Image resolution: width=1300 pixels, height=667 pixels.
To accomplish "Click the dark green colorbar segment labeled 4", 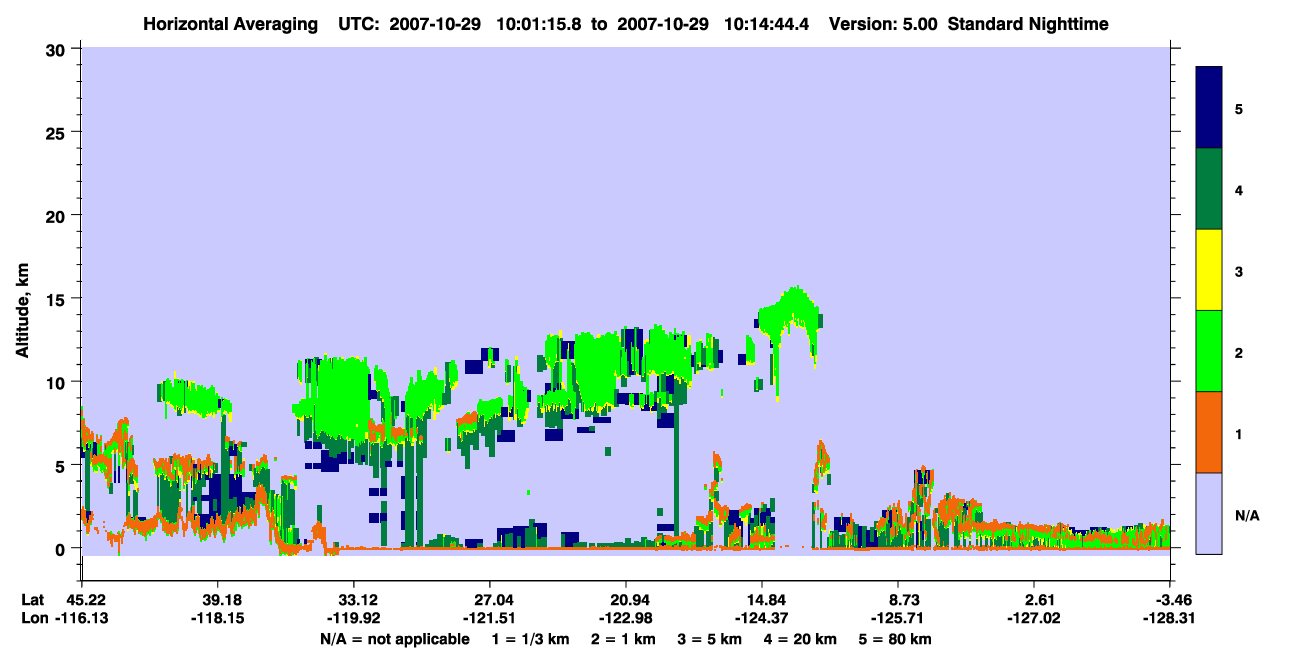I will pyautogui.click(x=1209, y=189).
